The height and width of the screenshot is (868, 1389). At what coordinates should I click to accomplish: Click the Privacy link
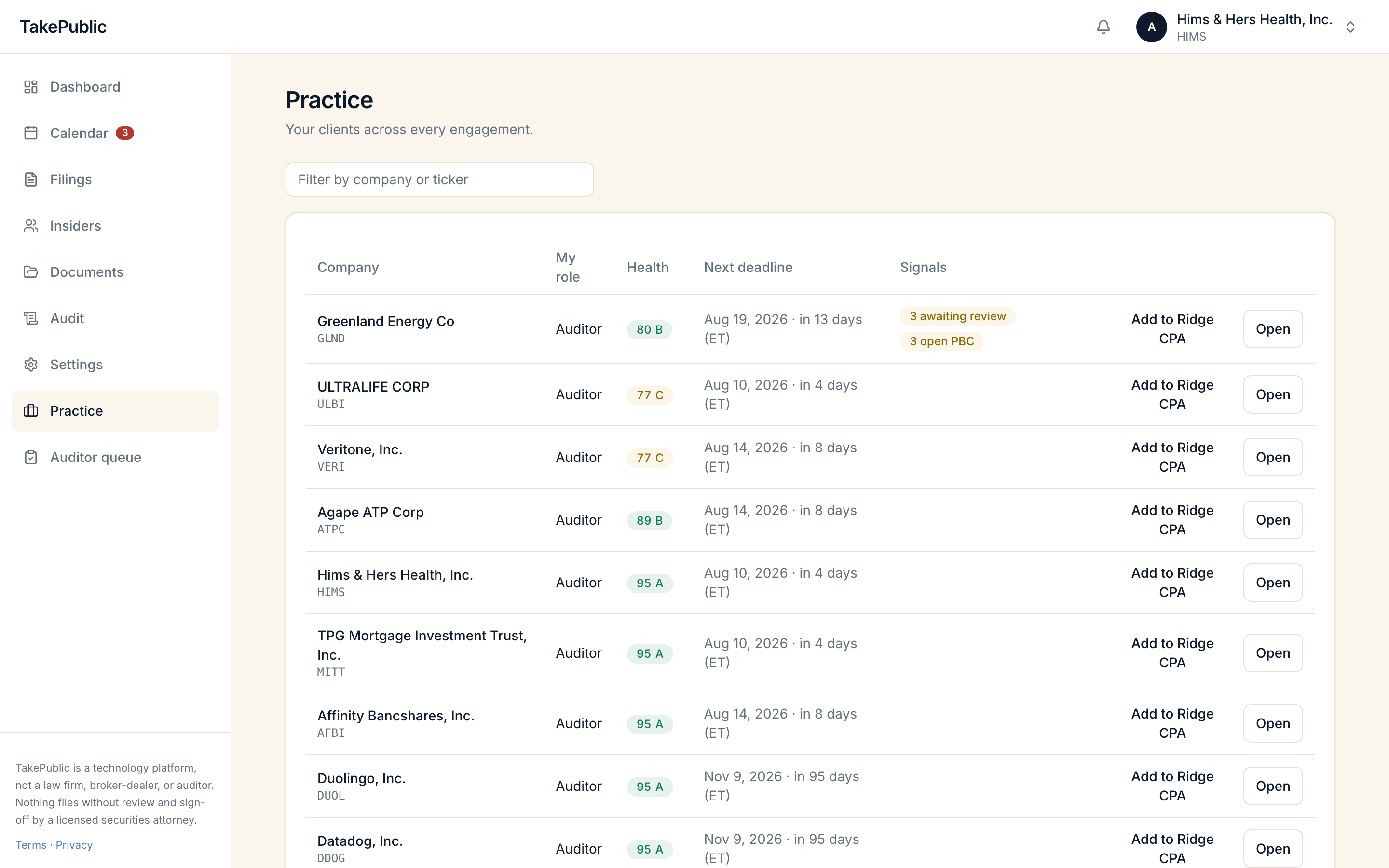tap(74, 844)
